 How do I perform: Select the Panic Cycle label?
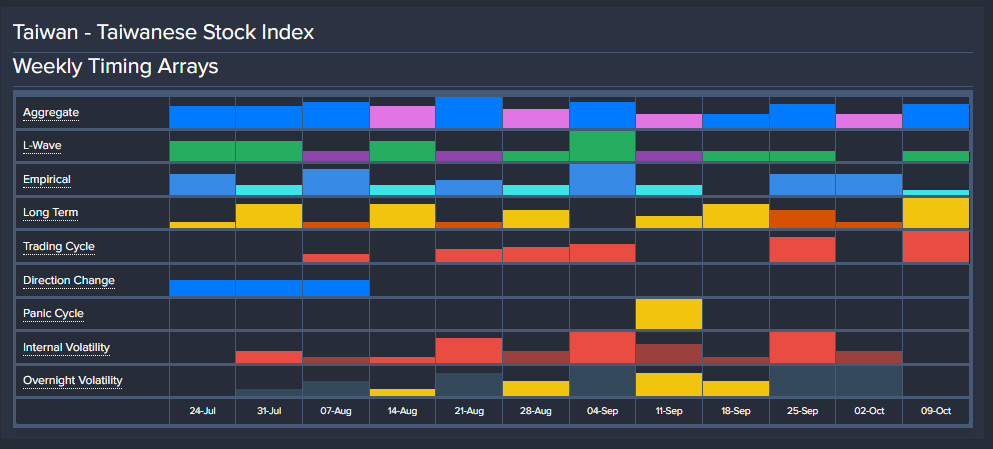[x=53, y=314]
